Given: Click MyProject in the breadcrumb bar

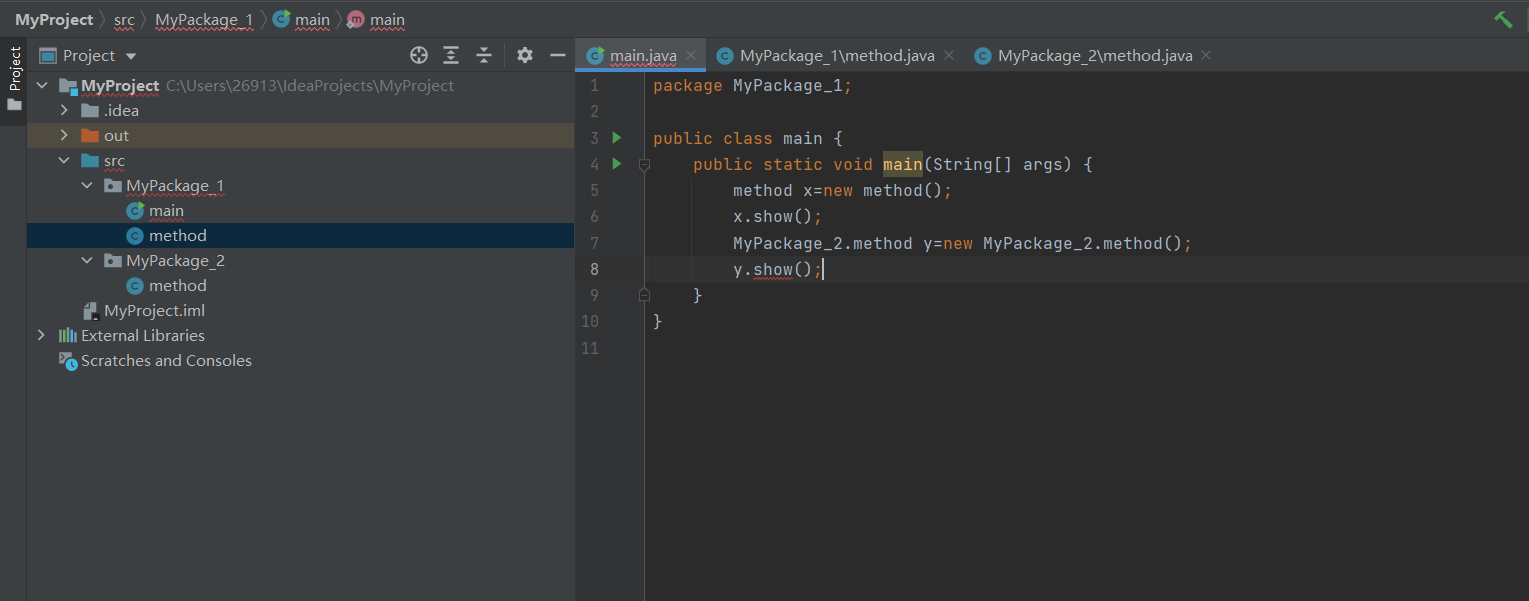Looking at the screenshot, I should point(54,19).
